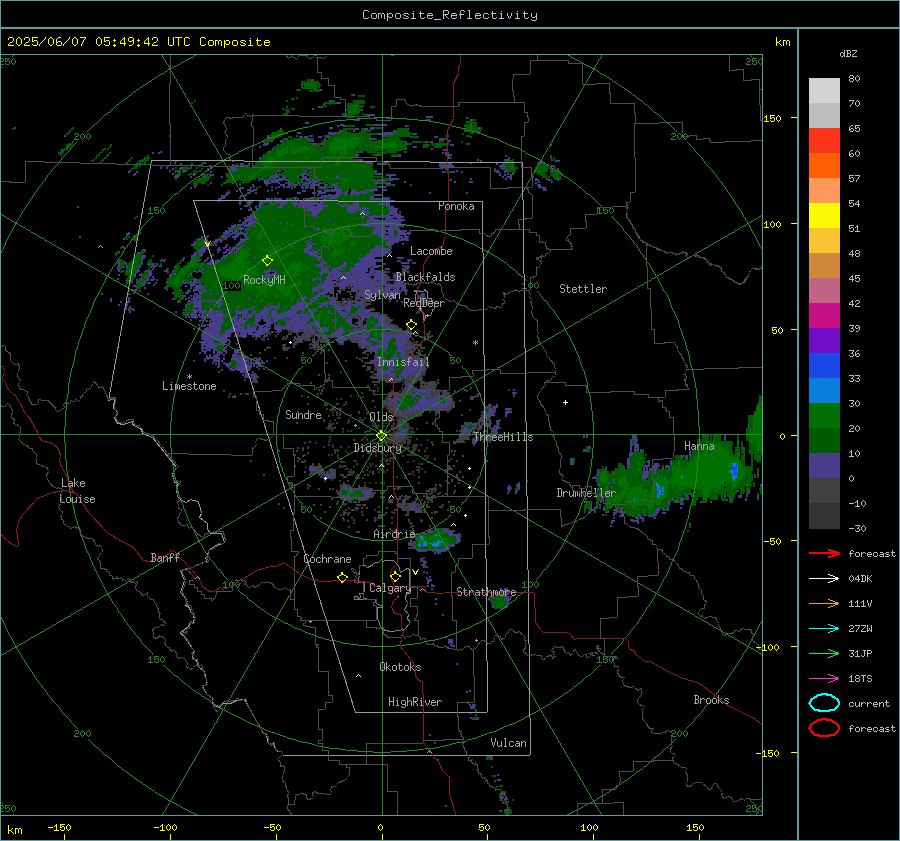Click the yellow diamond marker below Cochrane
The image size is (900, 841).
[342, 577]
